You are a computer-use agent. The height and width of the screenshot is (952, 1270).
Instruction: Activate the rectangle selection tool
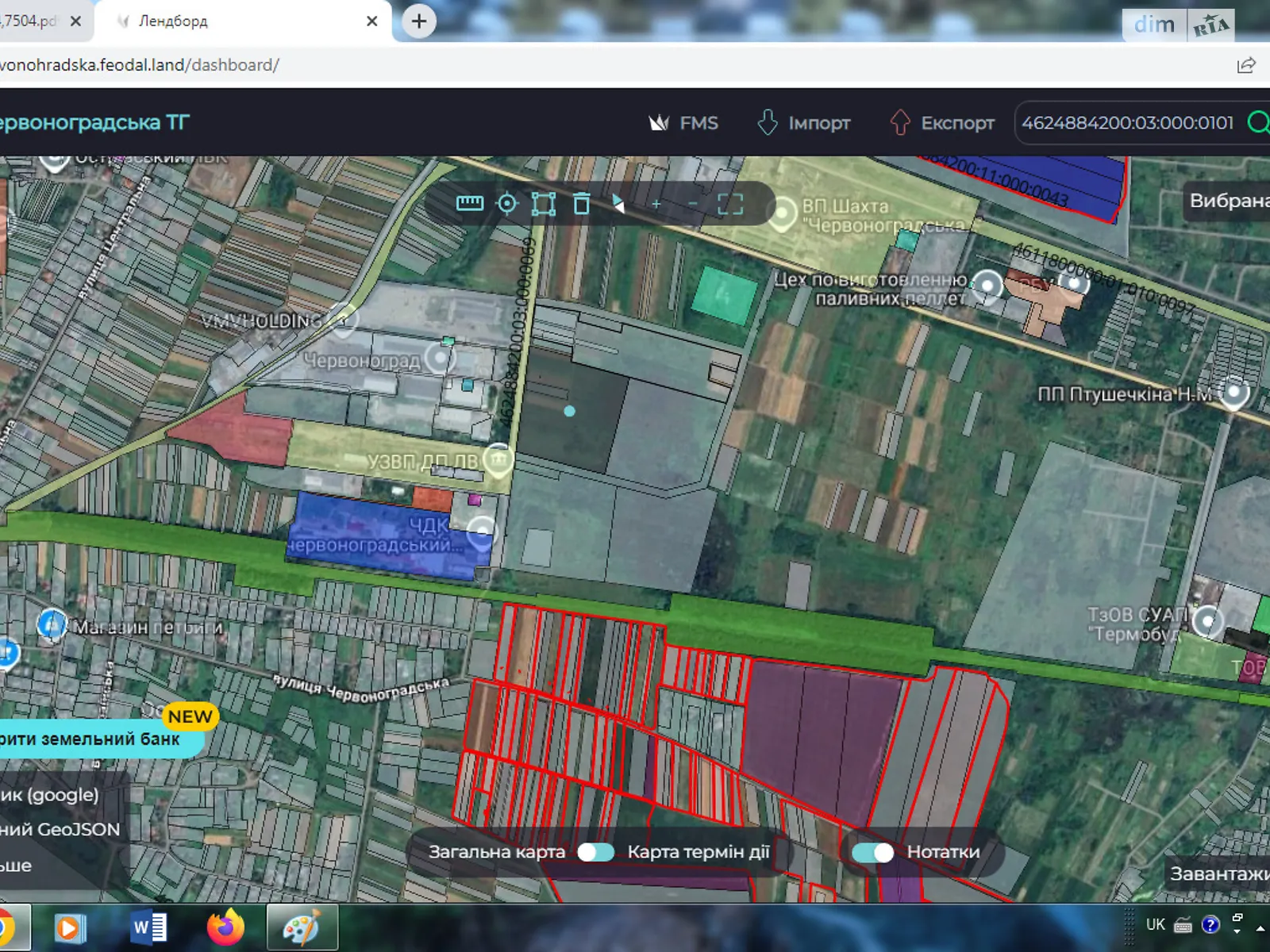click(x=544, y=204)
